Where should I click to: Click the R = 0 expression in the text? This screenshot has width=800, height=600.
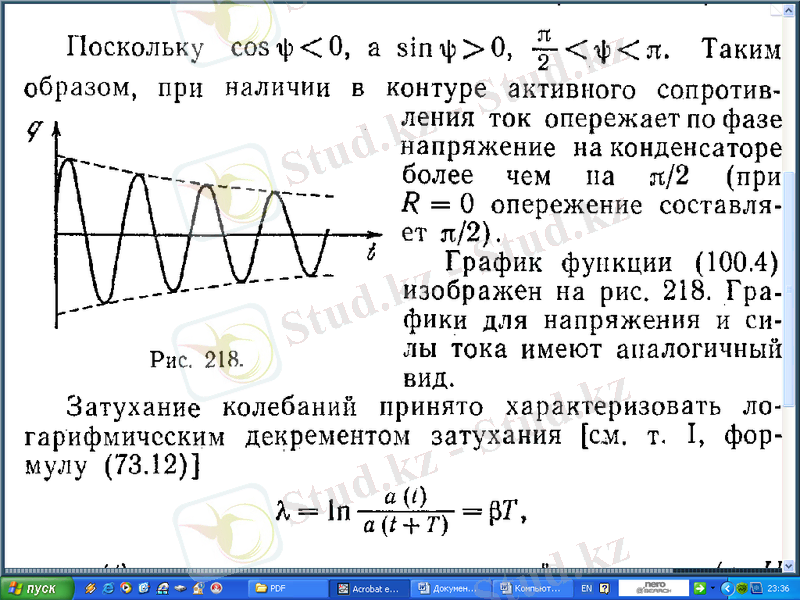tap(437, 204)
